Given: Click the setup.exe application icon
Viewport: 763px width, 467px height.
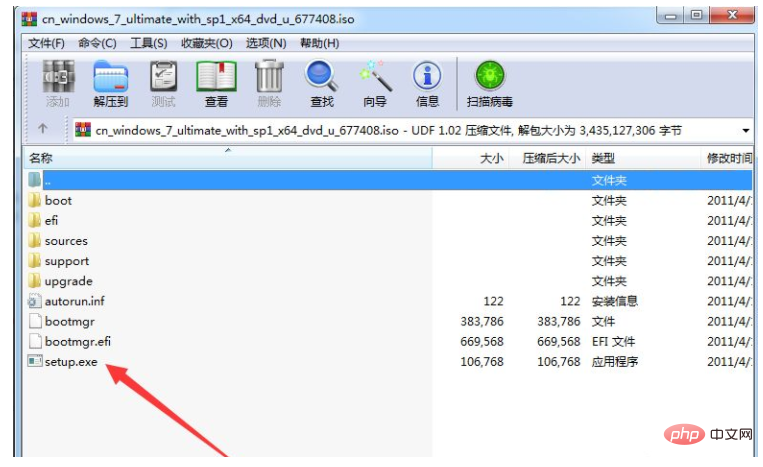Looking at the screenshot, I should [35, 361].
